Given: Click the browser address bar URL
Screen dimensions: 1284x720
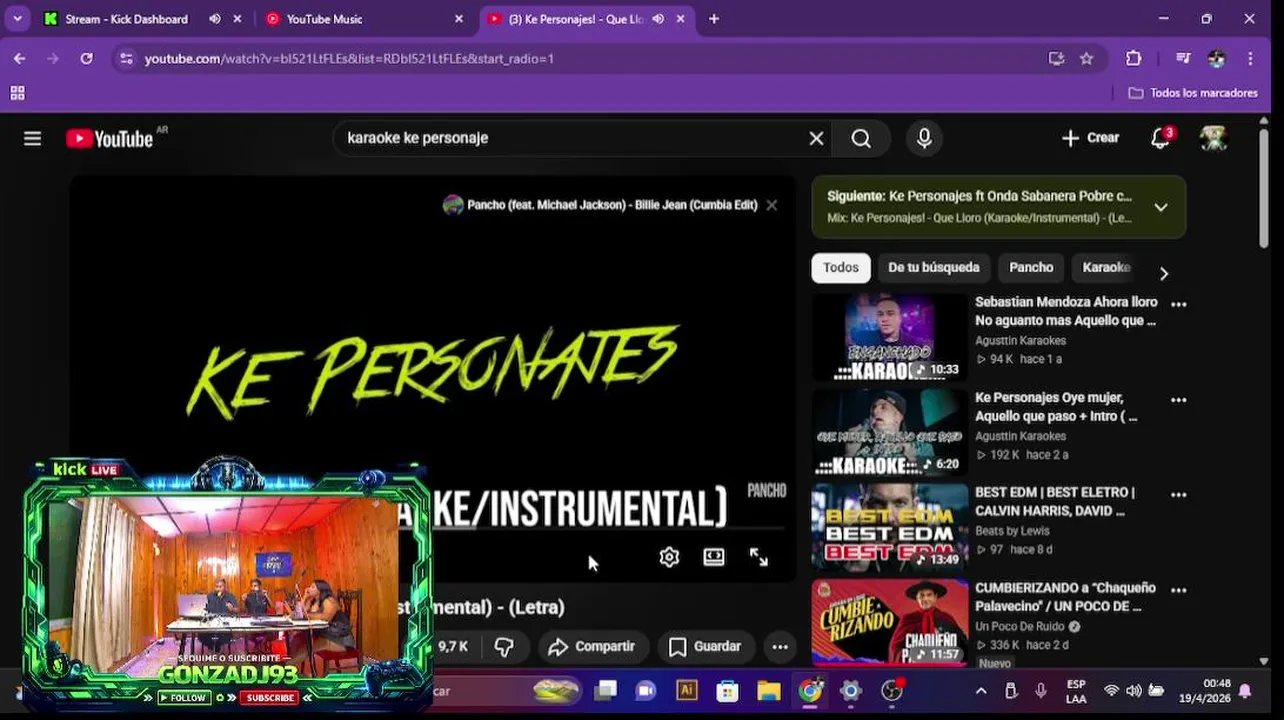Looking at the screenshot, I should [x=349, y=59].
